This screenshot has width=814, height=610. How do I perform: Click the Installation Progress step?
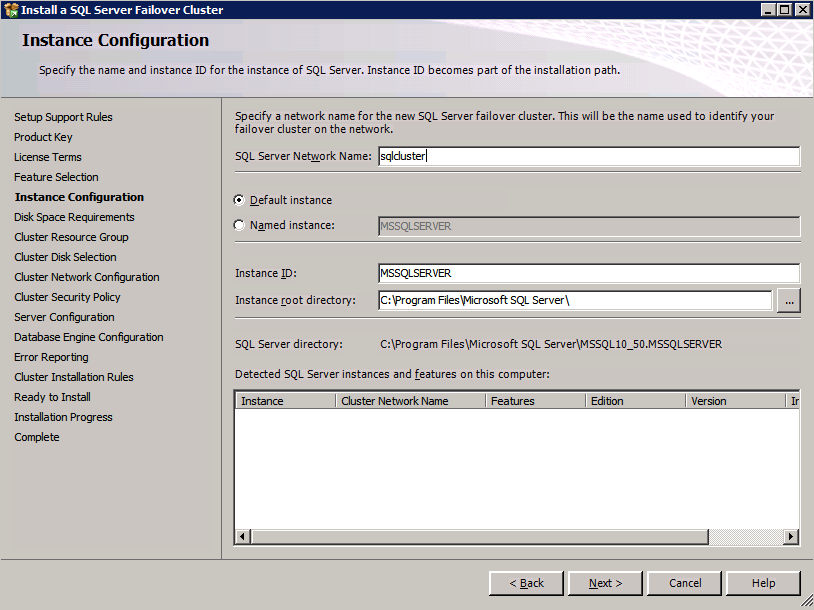[63, 417]
